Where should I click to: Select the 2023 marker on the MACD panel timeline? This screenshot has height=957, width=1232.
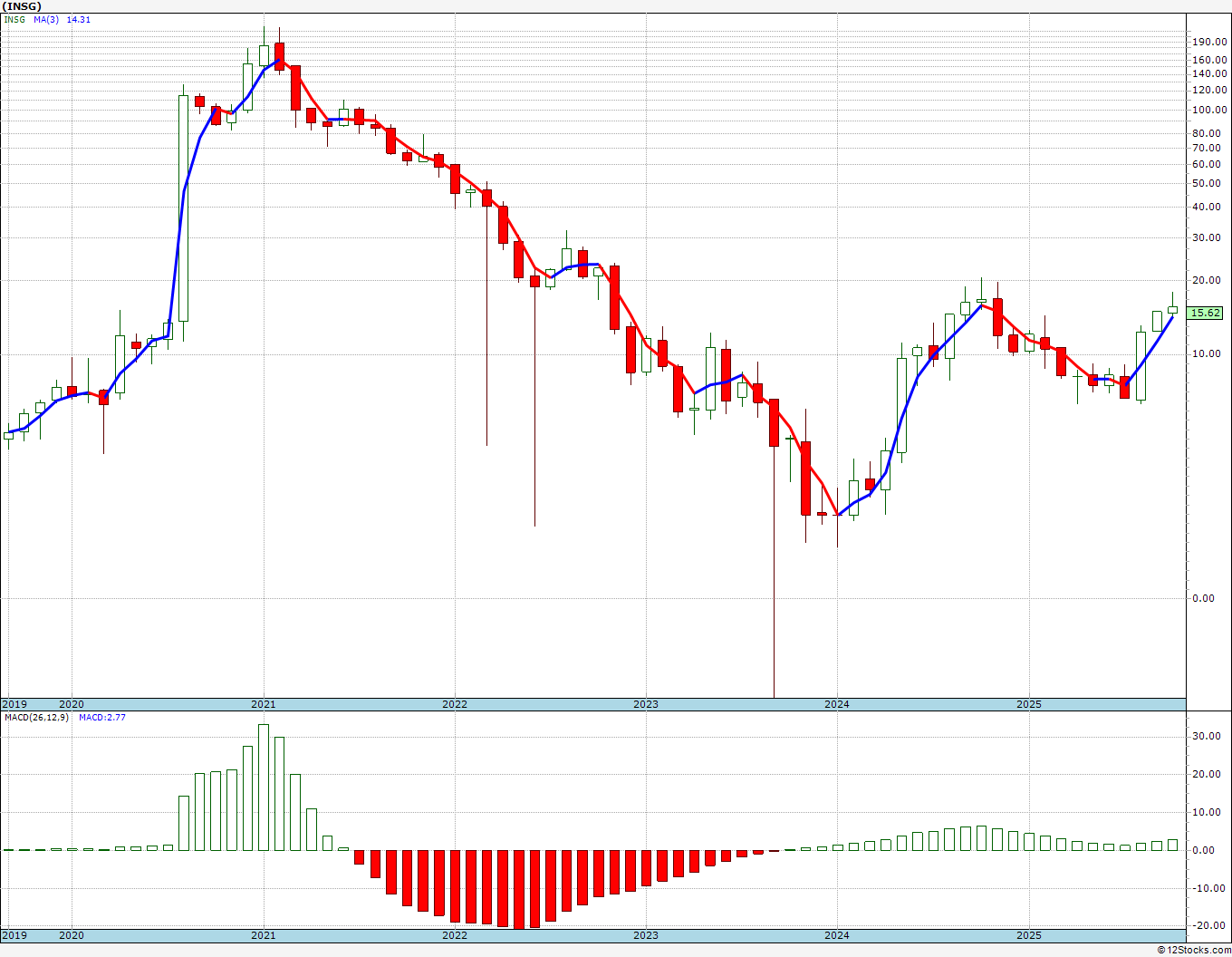[x=646, y=934]
